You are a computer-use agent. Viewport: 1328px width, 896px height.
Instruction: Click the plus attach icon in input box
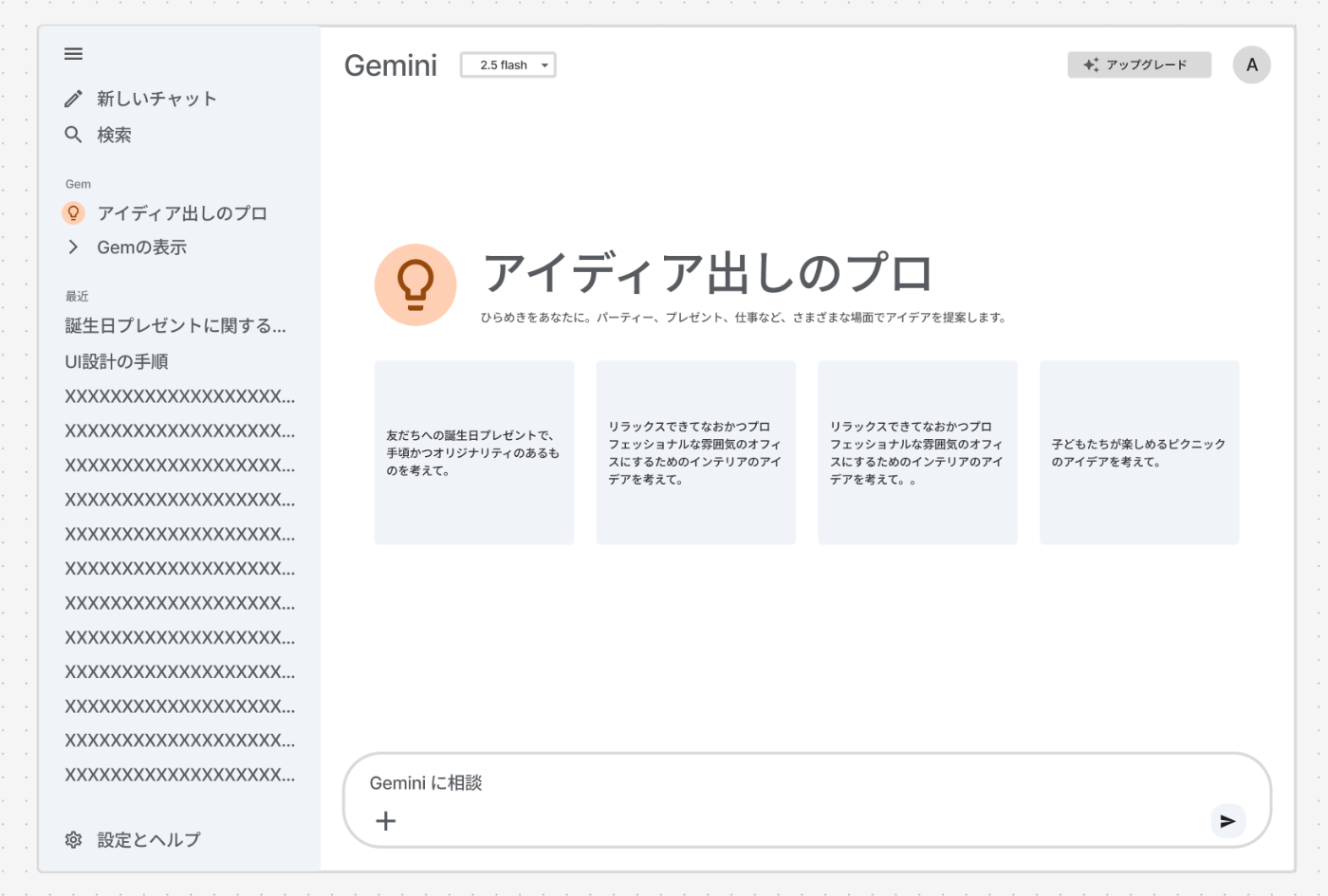[x=386, y=821]
